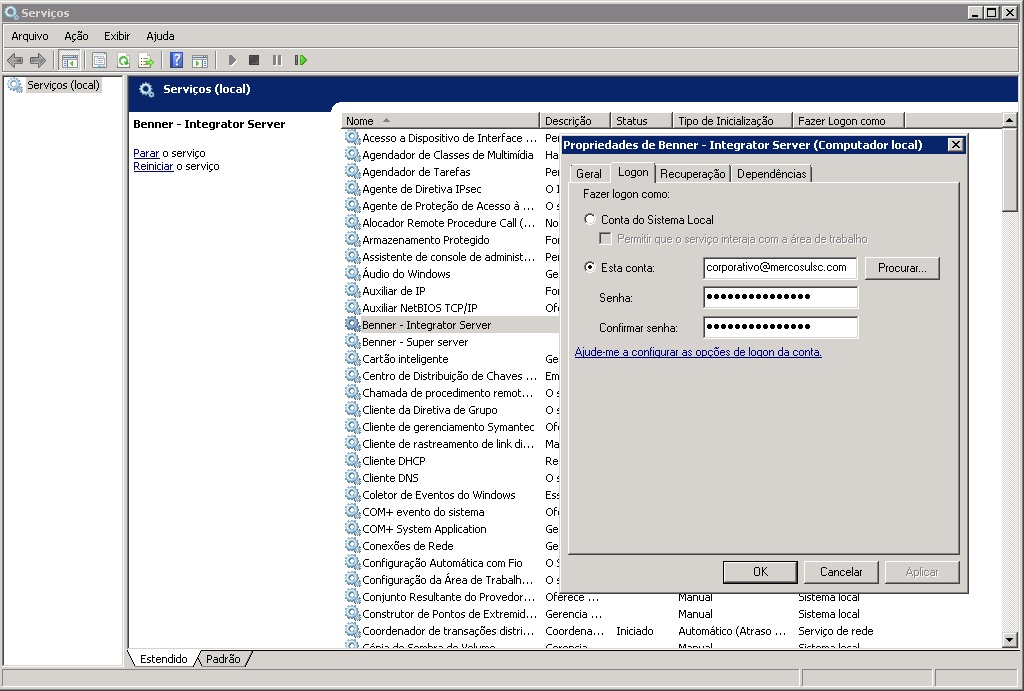Click the Pause Service toolbar icon
1024x691 pixels.
click(277, 61)
